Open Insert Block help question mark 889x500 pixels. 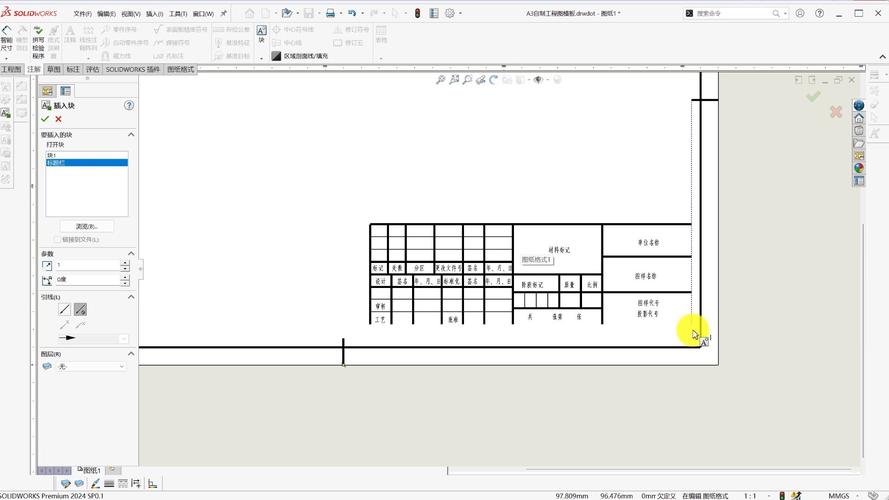tap(129, 105)
